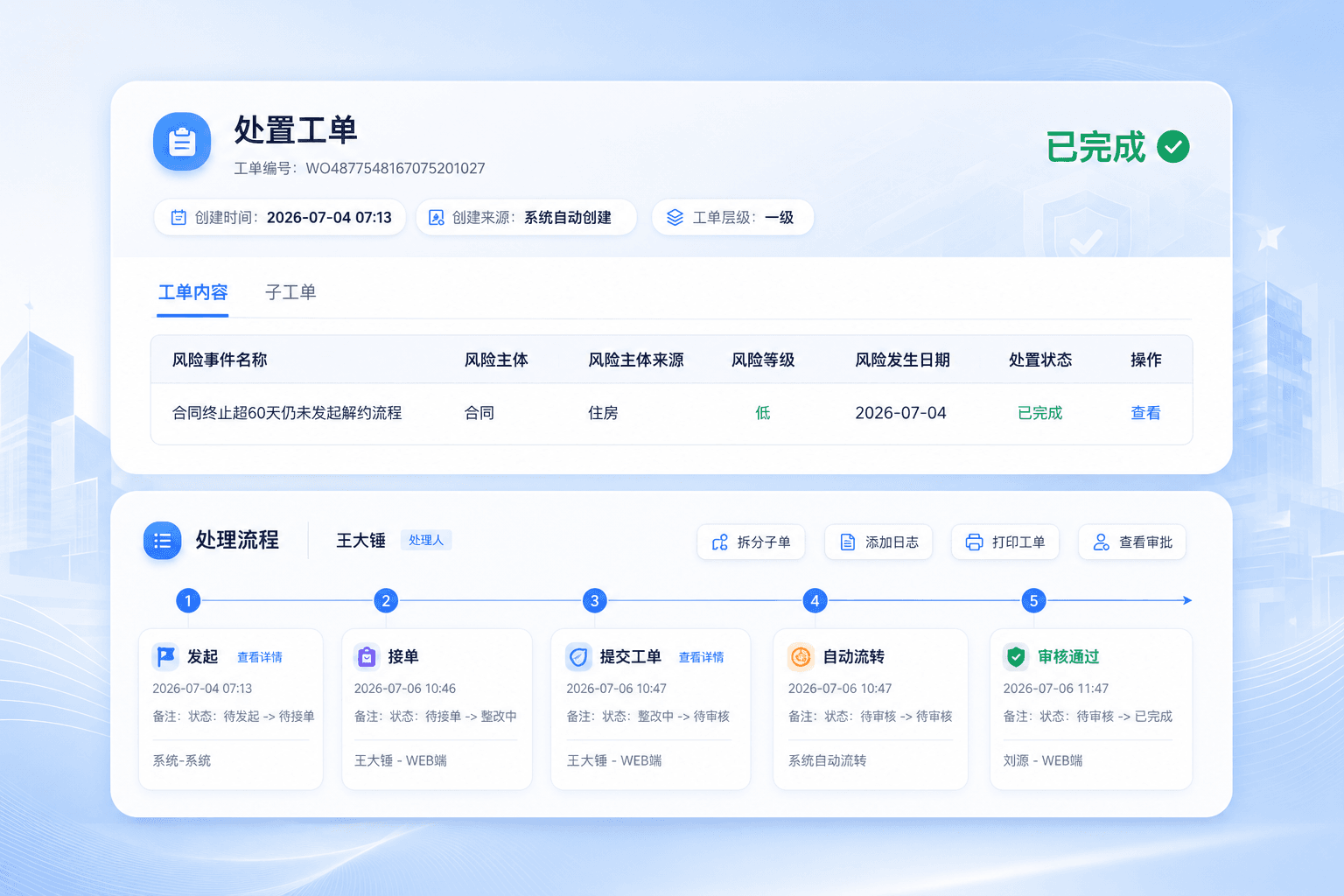Click the 审核通过 step title

pyautogui.click(x=1068, y=656)
